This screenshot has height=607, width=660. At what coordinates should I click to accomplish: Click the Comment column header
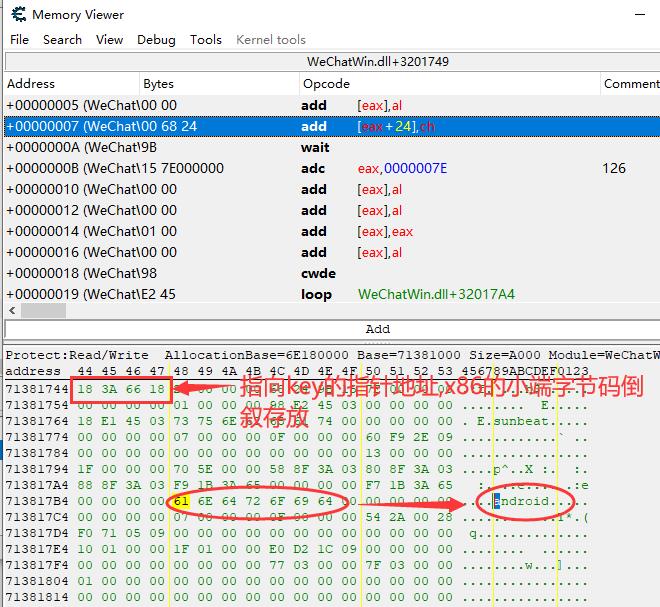(630, 84)
